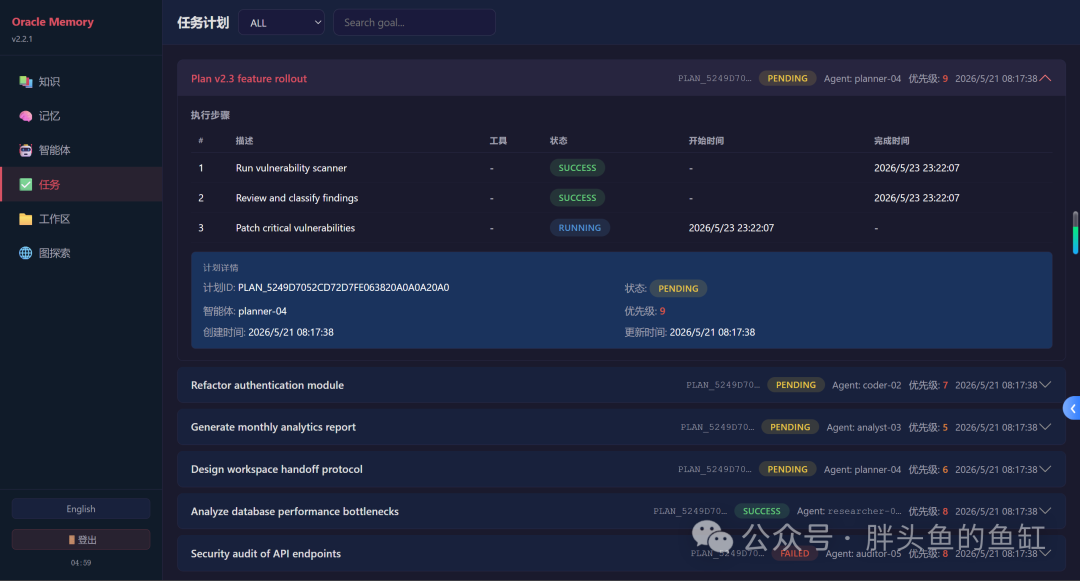Open the 智能体 agent robot icon

(25, 150)
